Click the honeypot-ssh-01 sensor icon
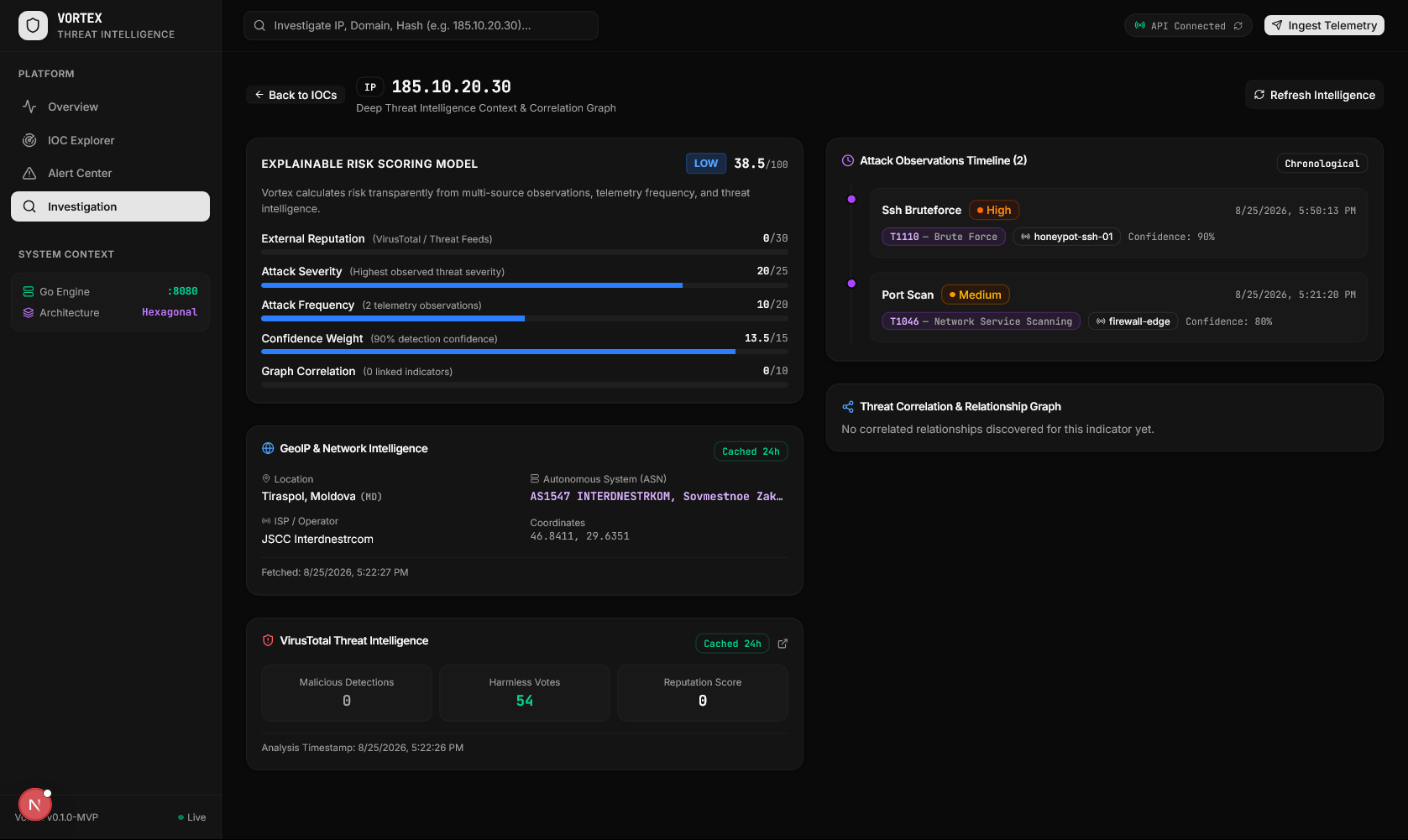1408x840 pixels. (x=1025, y=237)
